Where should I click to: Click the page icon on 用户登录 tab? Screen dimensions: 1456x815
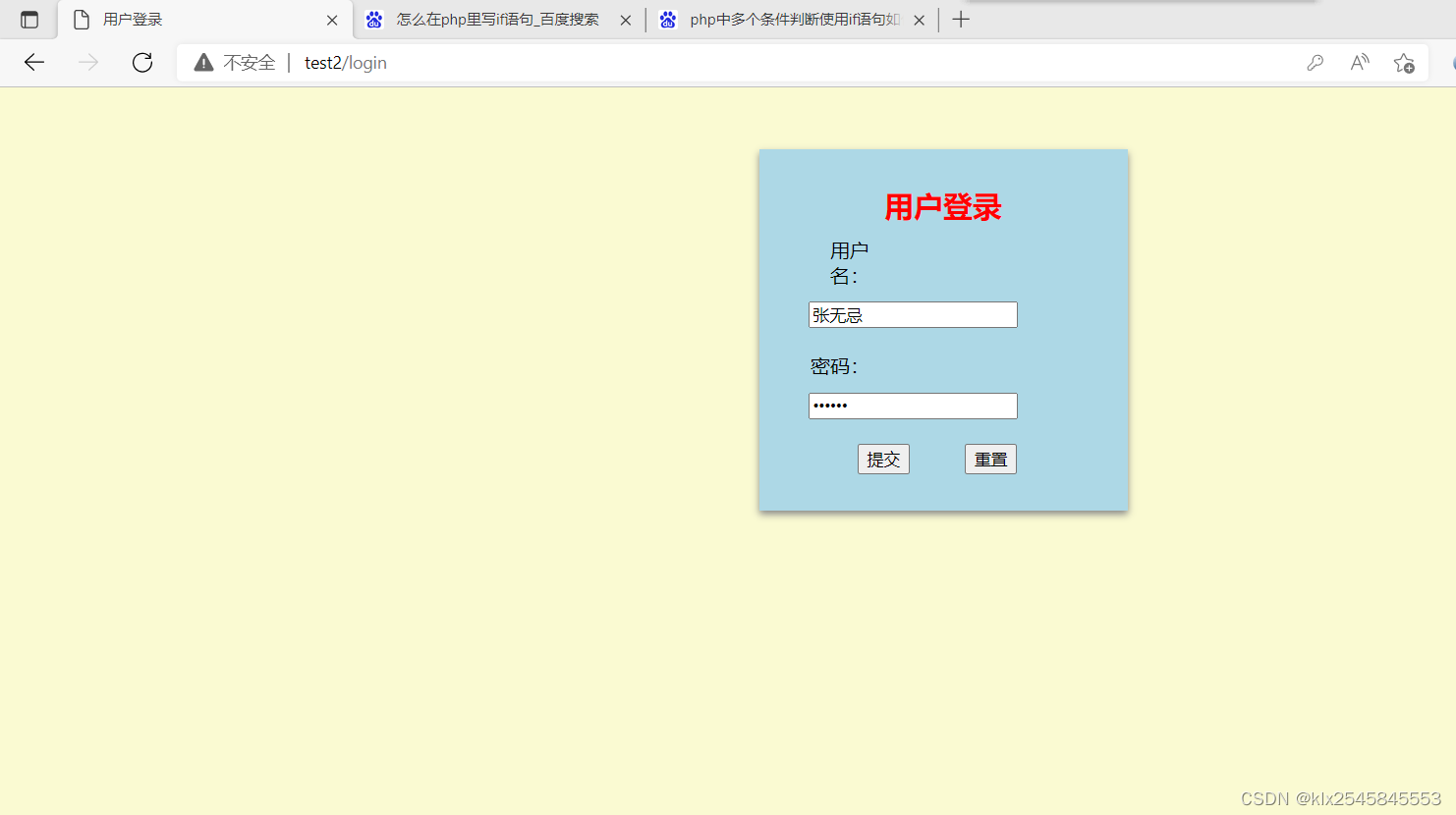pyautogui.click(x=82, y=20)
